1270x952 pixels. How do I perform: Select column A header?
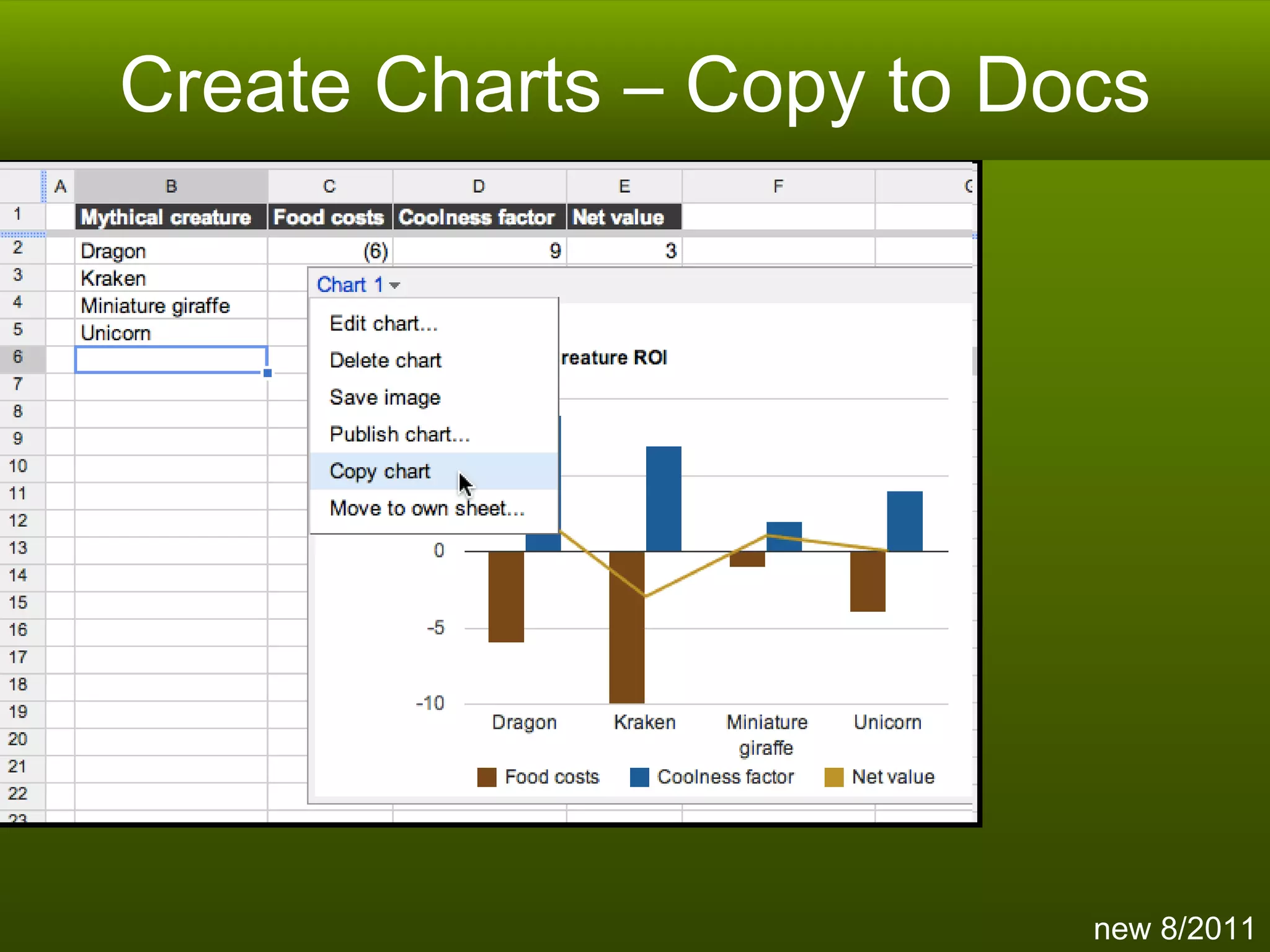[x=60, y=186]
